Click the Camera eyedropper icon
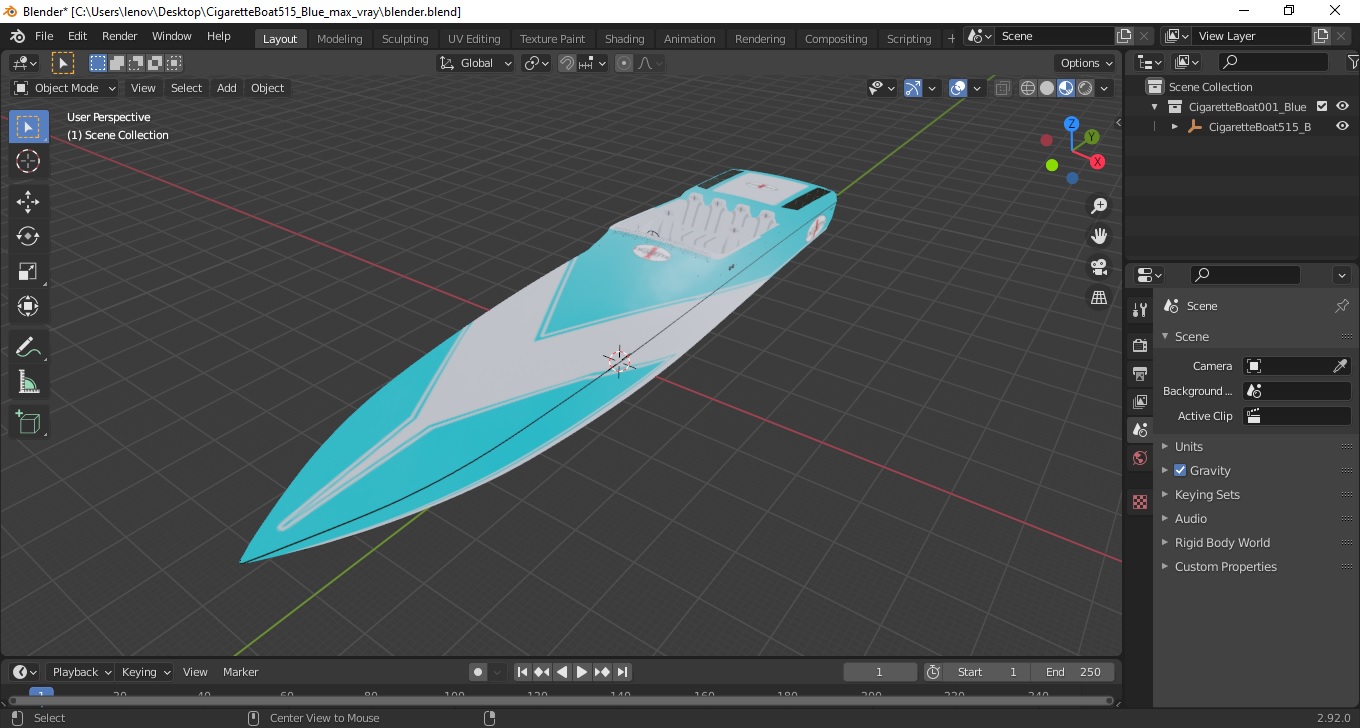 click(x=1341, y=366)
